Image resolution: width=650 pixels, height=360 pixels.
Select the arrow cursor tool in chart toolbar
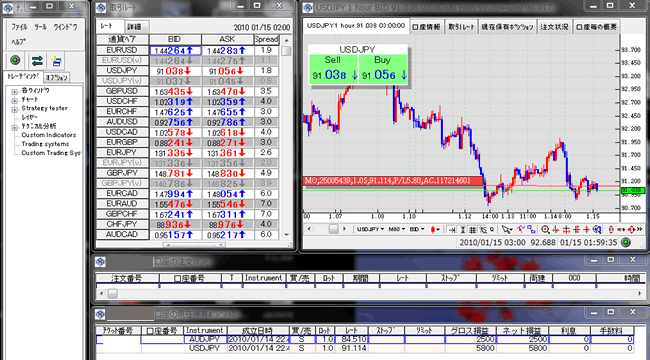[x=507, y=229]
